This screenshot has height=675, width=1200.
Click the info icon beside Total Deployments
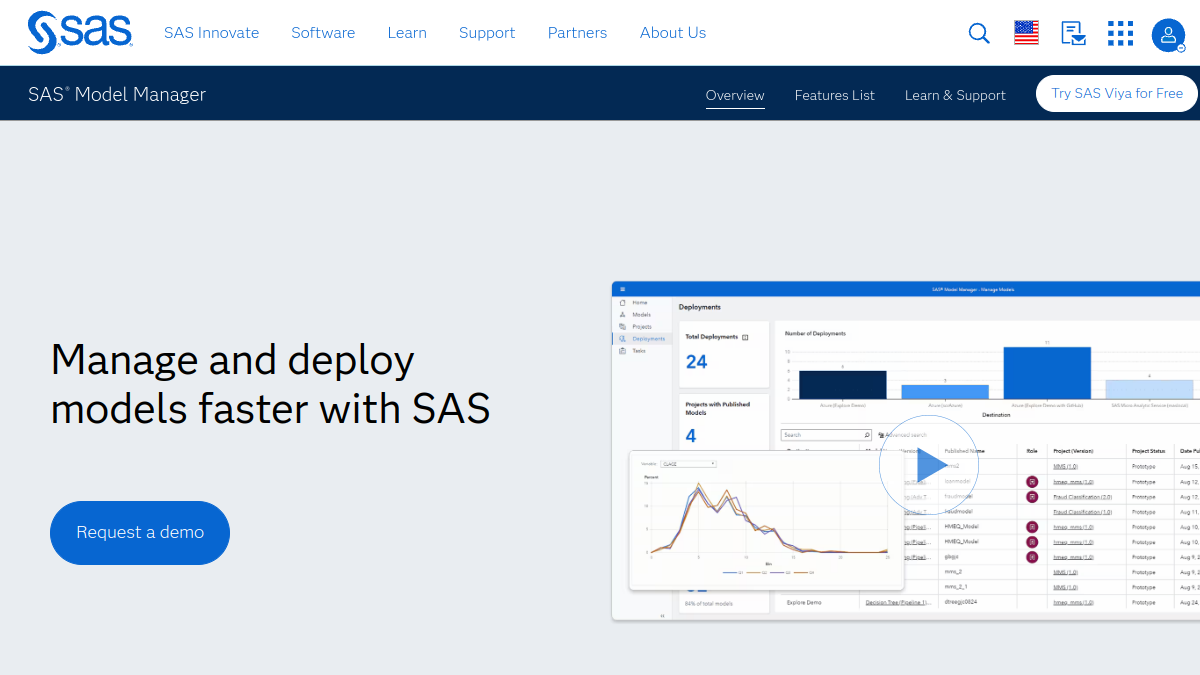pos(745,337)
